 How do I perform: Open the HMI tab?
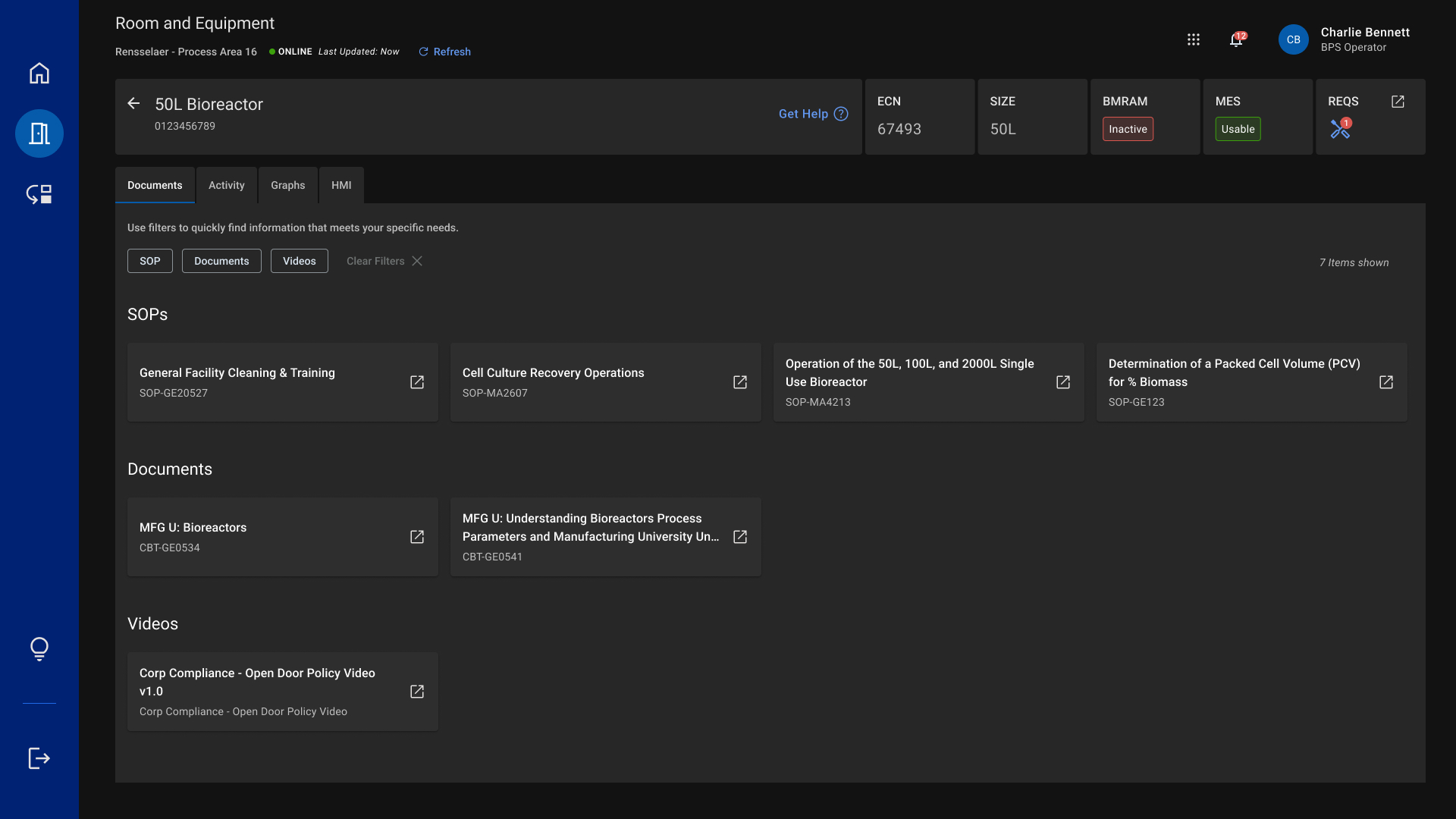point(341,185)
